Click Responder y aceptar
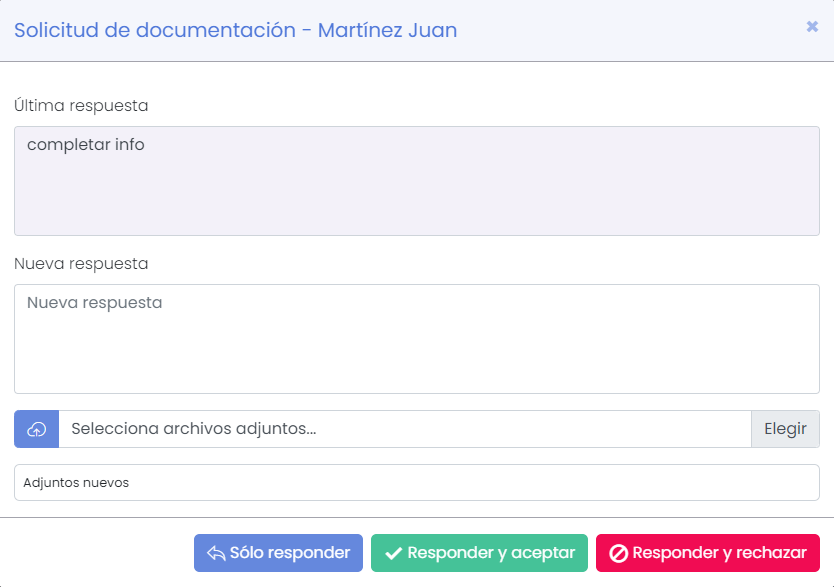Viewport: 834px width, 587px height. click(479, 551)
